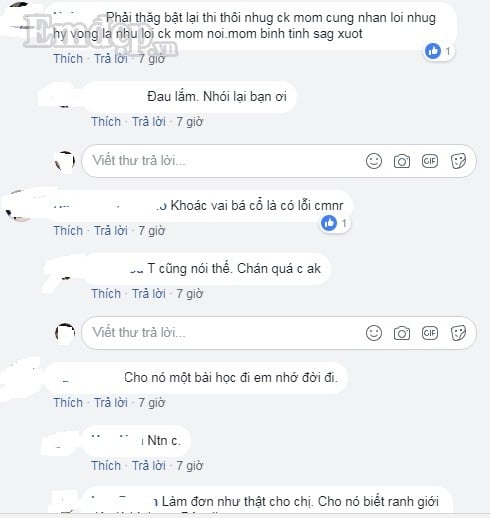Open sticker picker in second reply box

(x=458, y=333)
